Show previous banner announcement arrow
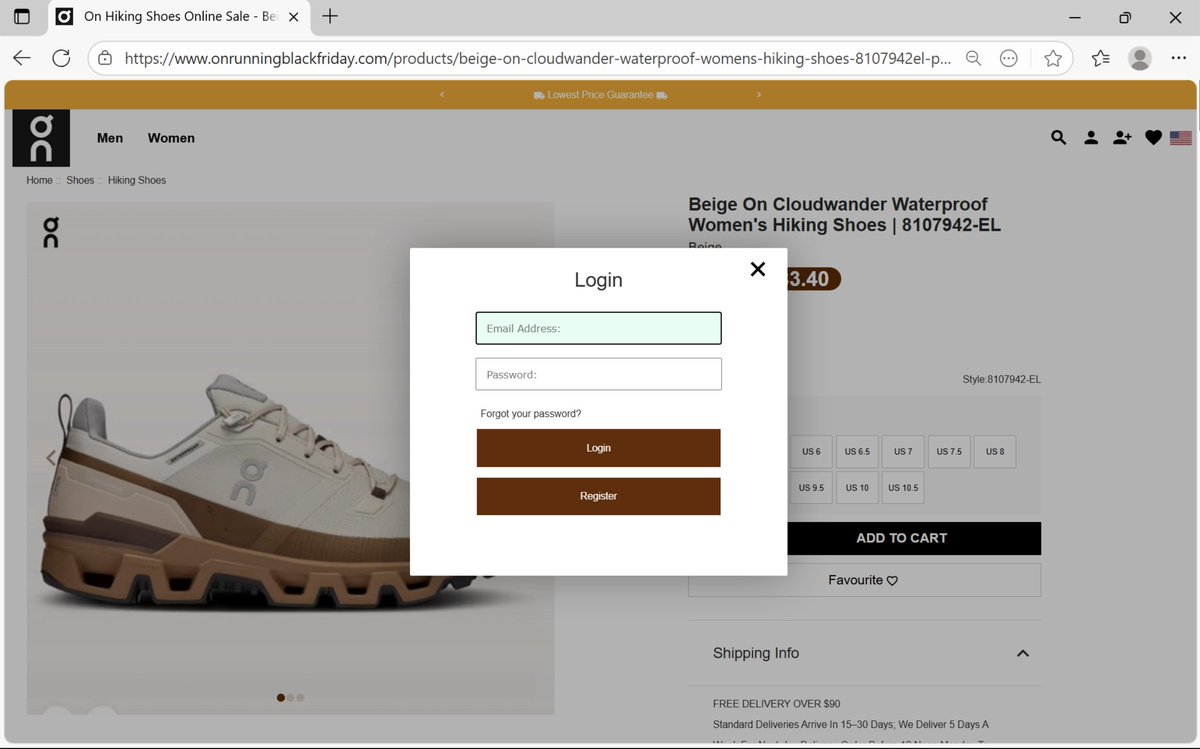The width and height of the screenshot is (1200, 749). [x=442, y=95]
